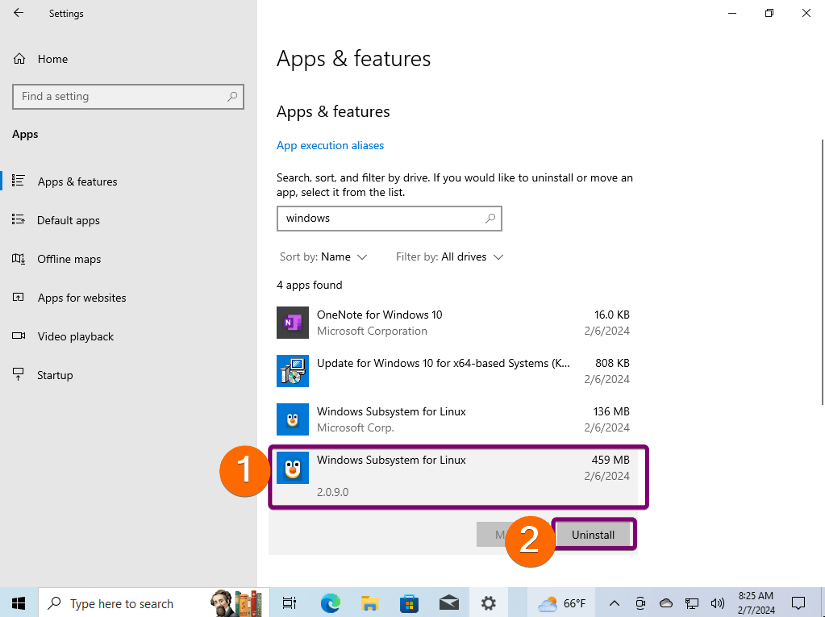Click the OneNote app icon

[293, 322]
